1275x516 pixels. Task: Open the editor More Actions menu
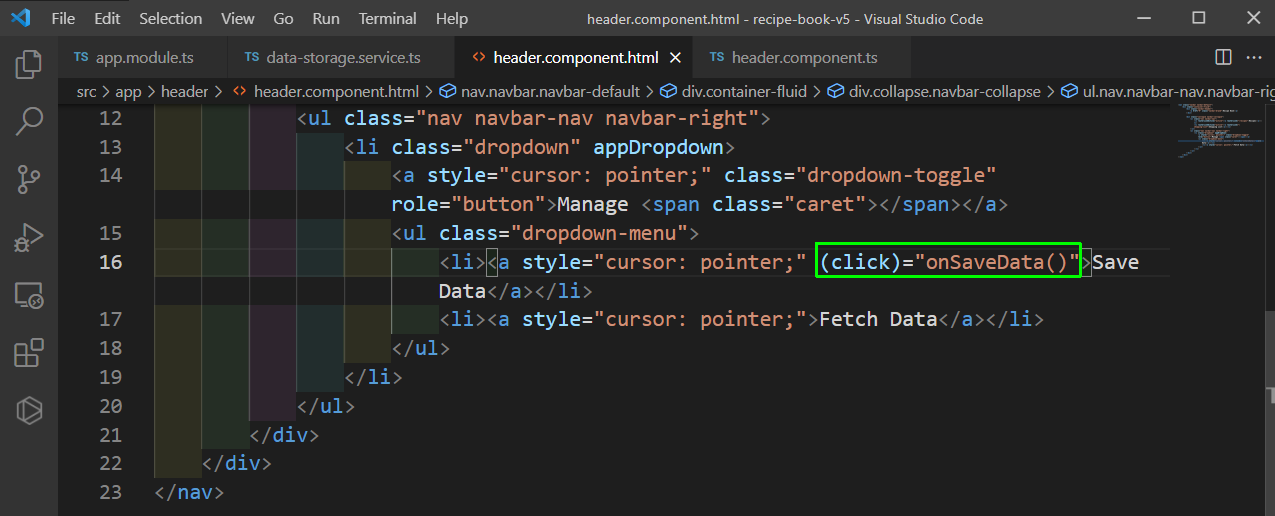pos(1254,58)
